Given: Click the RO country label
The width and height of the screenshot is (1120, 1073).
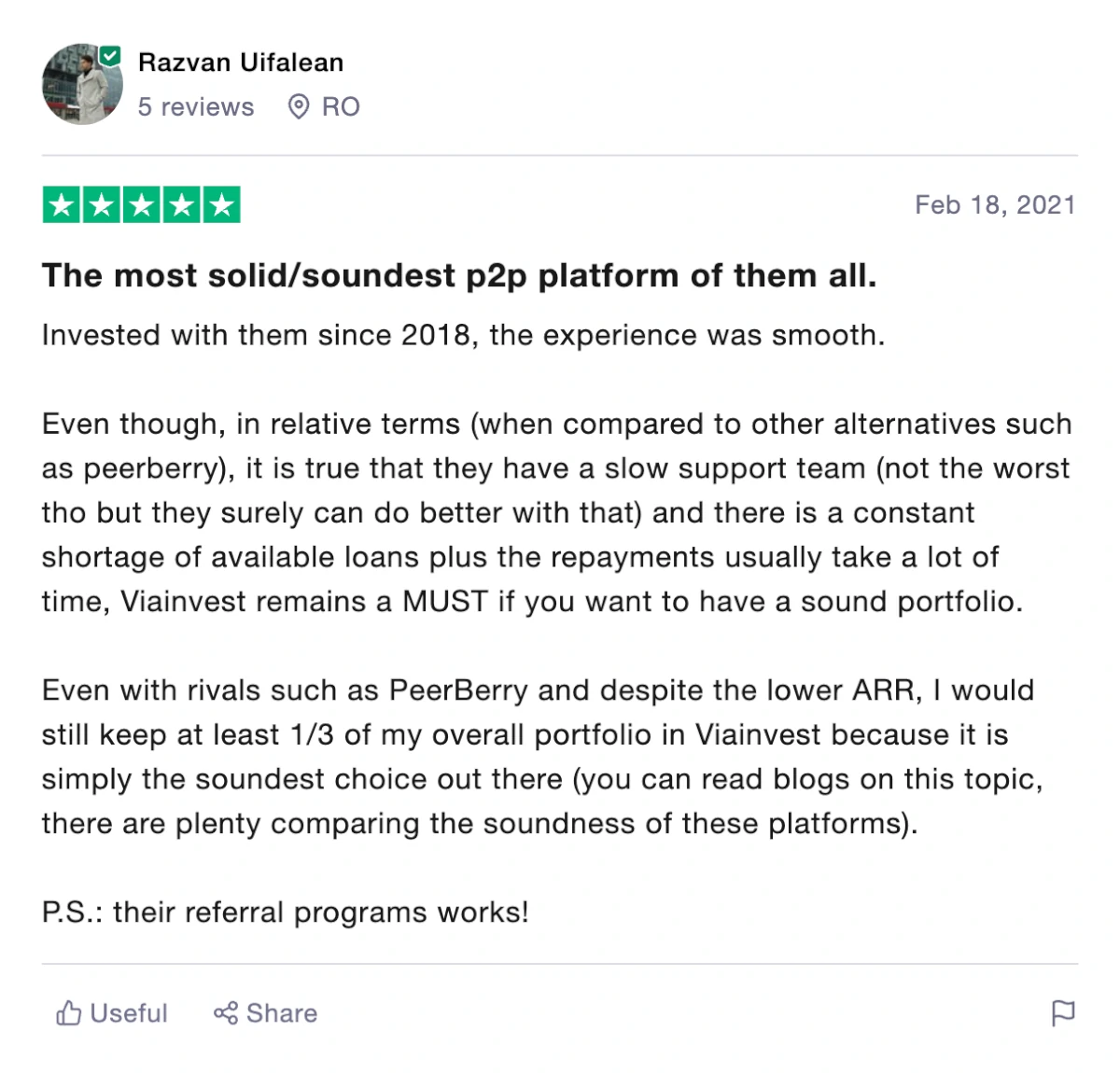Looking at the screenshot, I should (341, 107).
